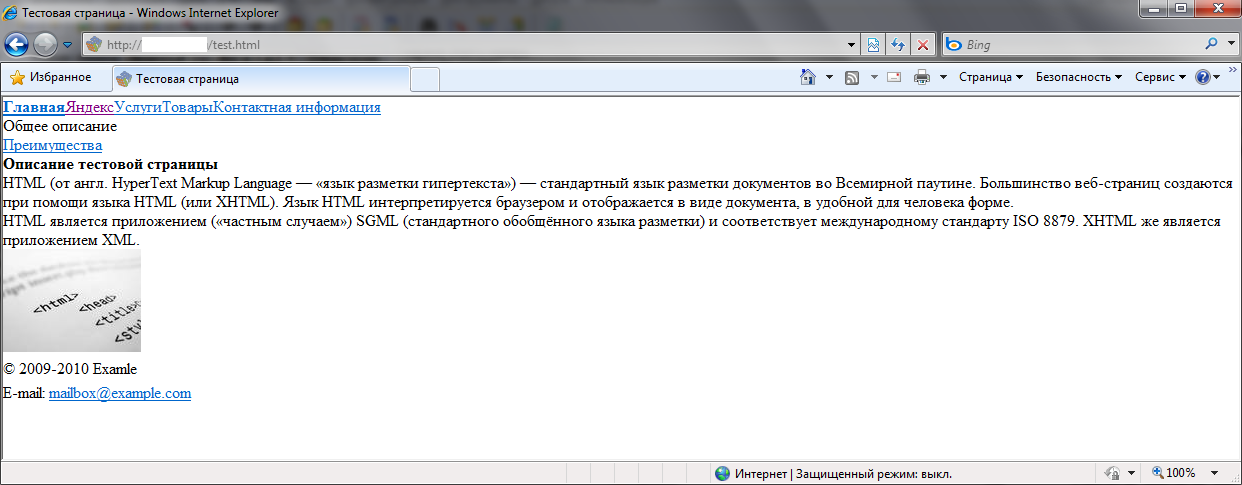This screenshot has height=485, width=1242.
Task: Refresh the page with the blue arrows icon
Action: click(x=898, y=45)
